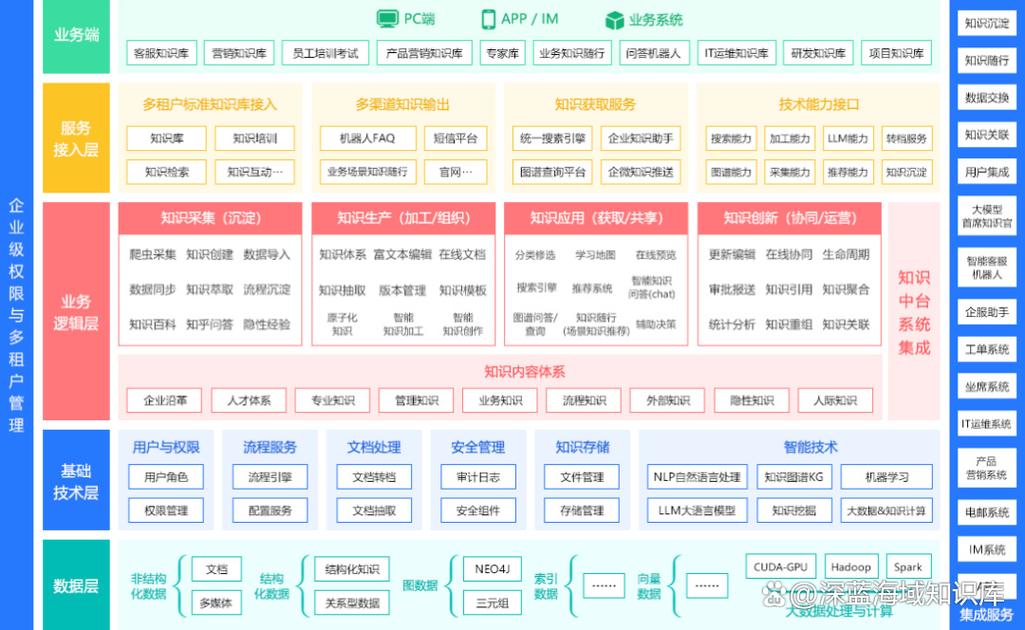Open the 问答机器人 box
The height and width of the screenshot is (630, 1025).
click(x=652, y=54)
